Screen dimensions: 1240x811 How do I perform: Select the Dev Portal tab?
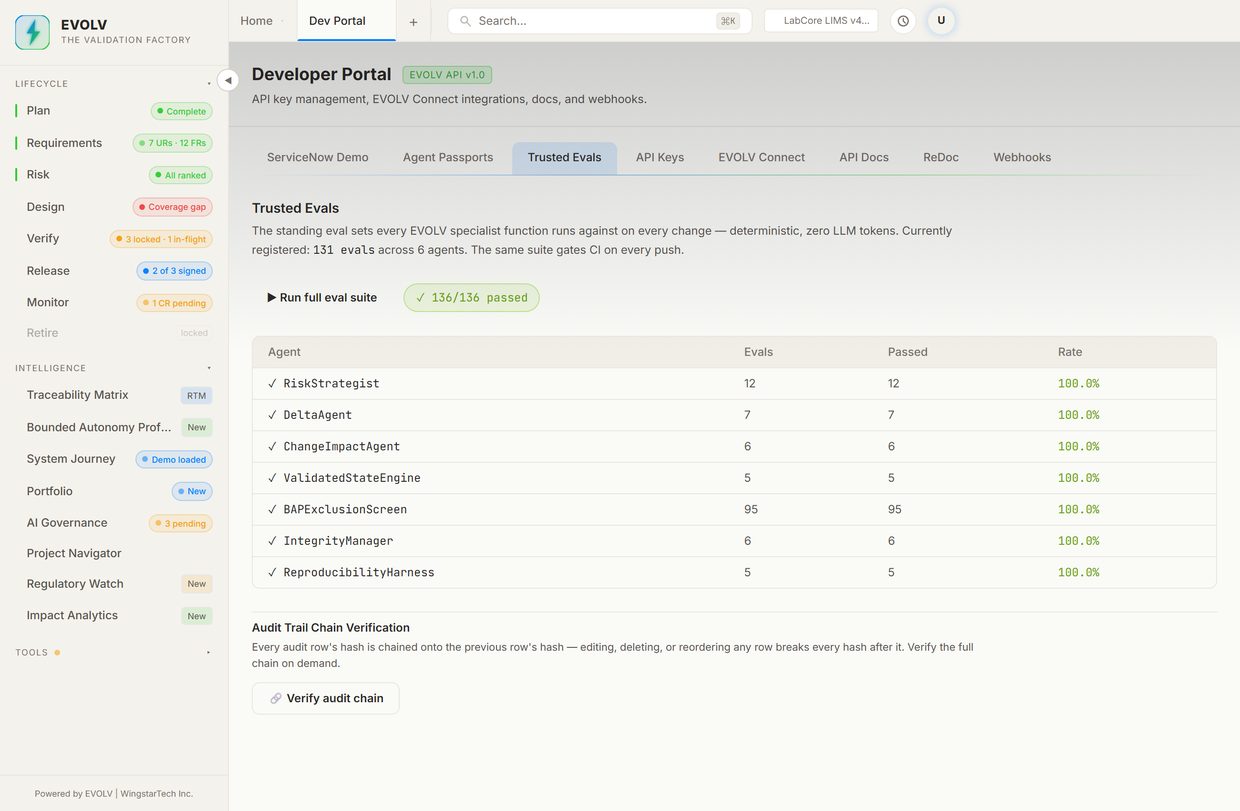346,21
